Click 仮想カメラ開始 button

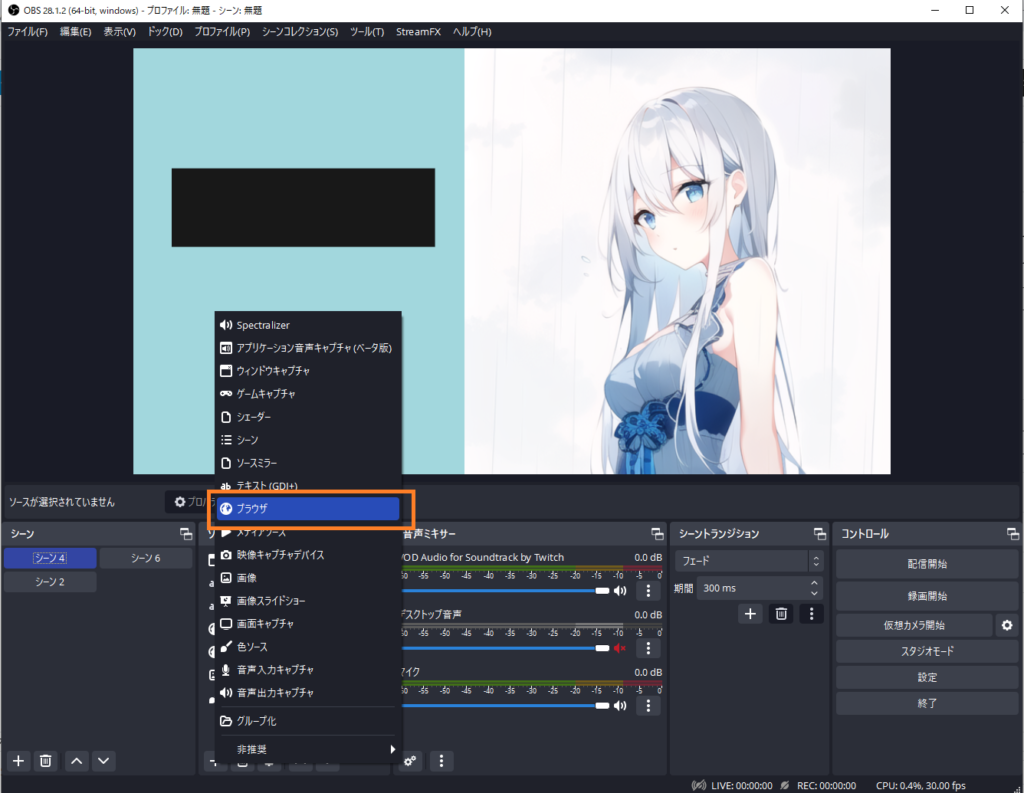pyautogui.click(x=914, y=625)
